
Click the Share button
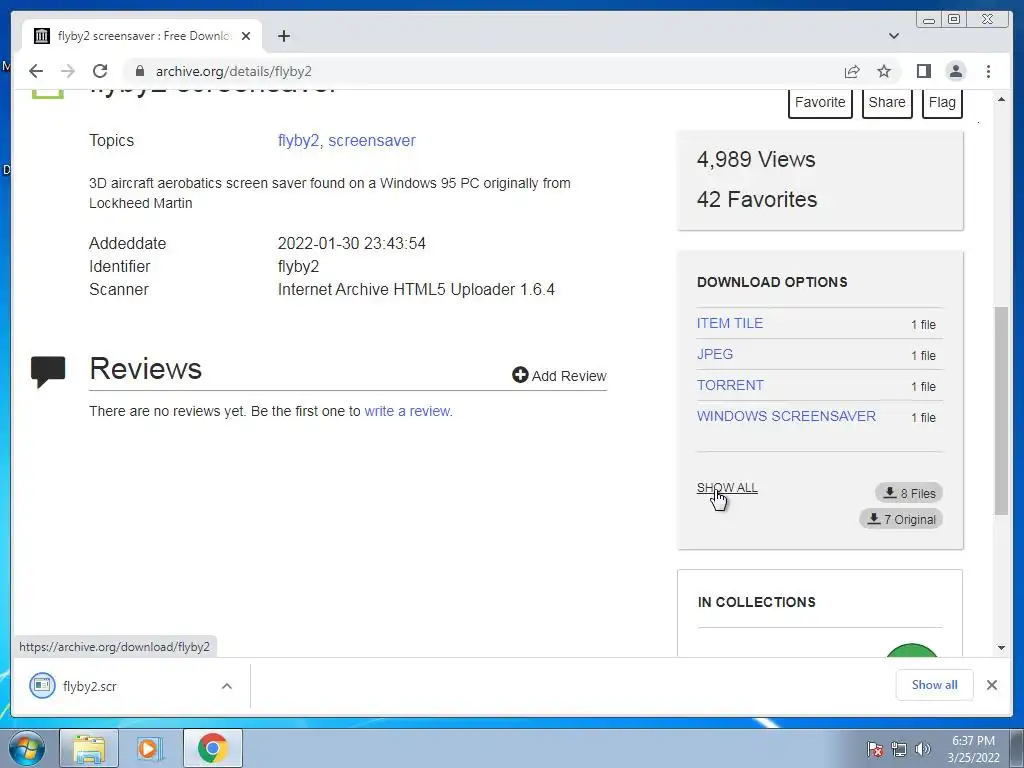[x=887, y=103]
